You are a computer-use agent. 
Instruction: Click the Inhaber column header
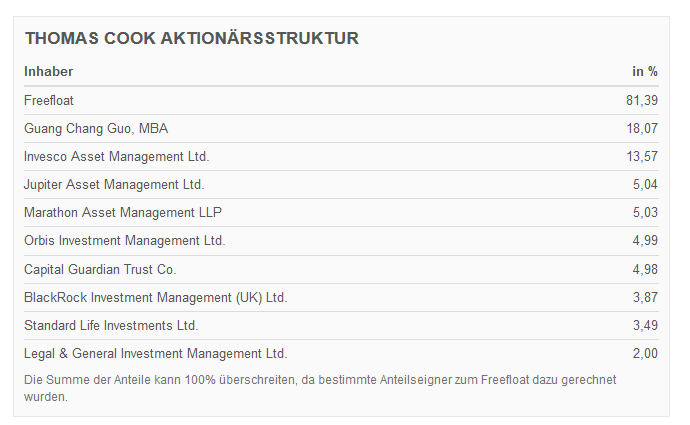[x=49, y=71]
